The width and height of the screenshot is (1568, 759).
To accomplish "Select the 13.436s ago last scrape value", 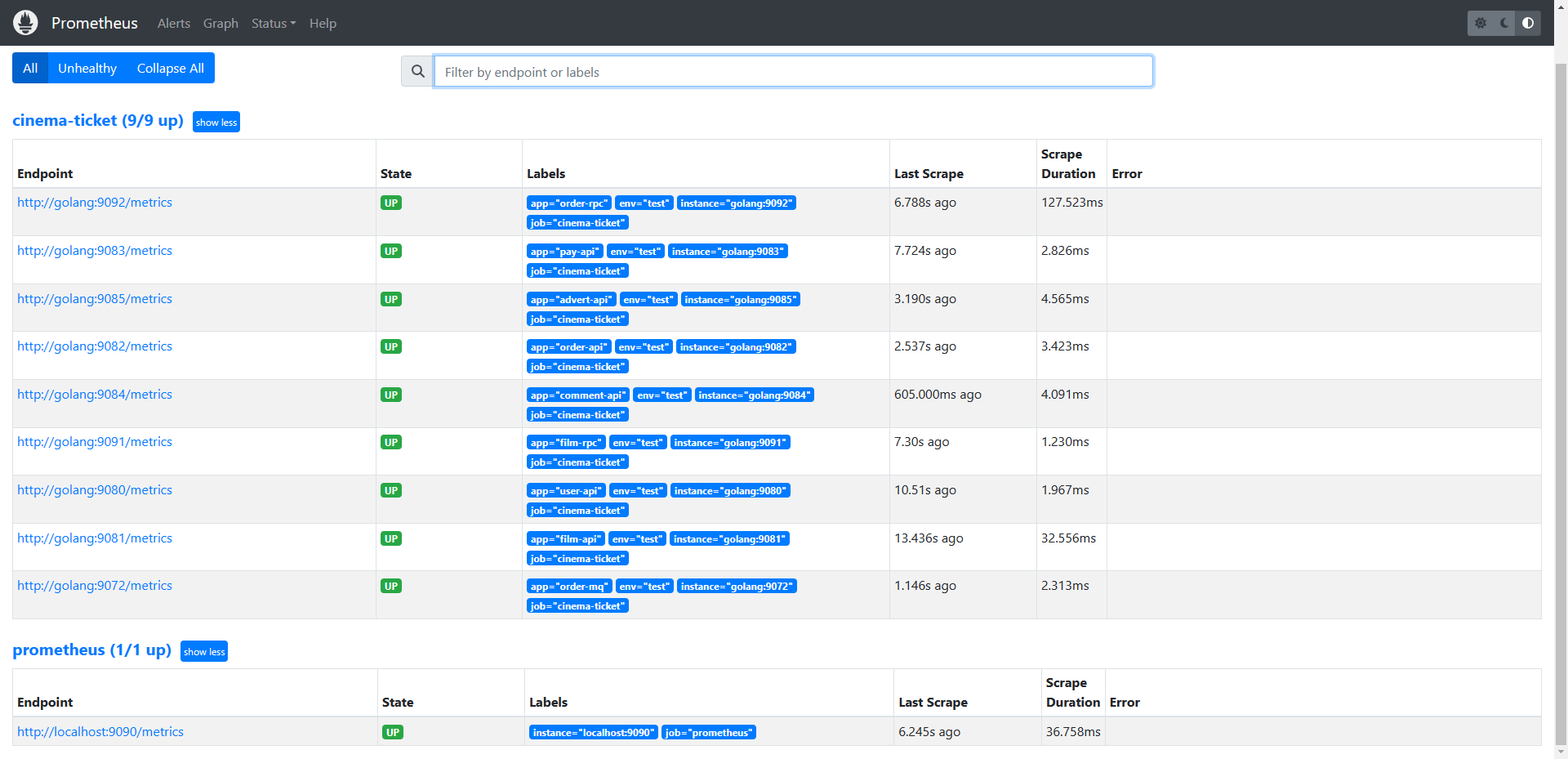I will coord(929,538).
